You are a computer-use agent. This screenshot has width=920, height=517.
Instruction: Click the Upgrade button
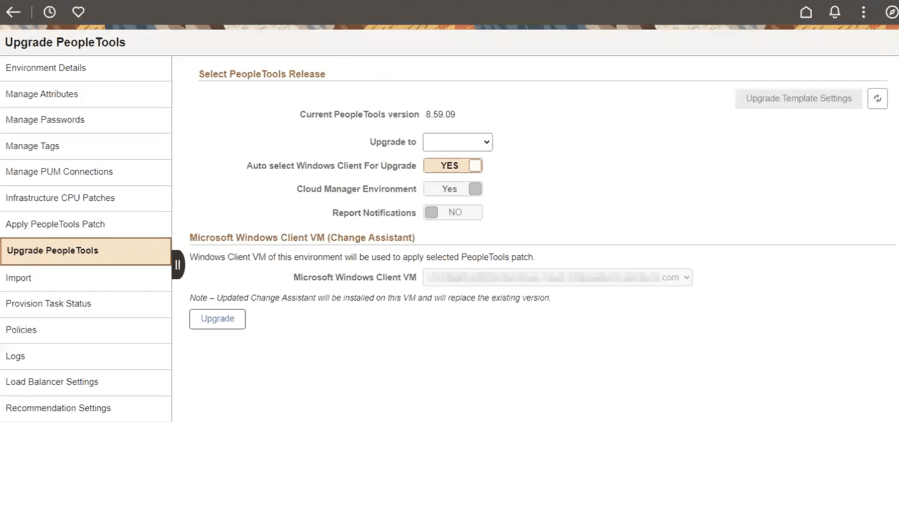217,319
